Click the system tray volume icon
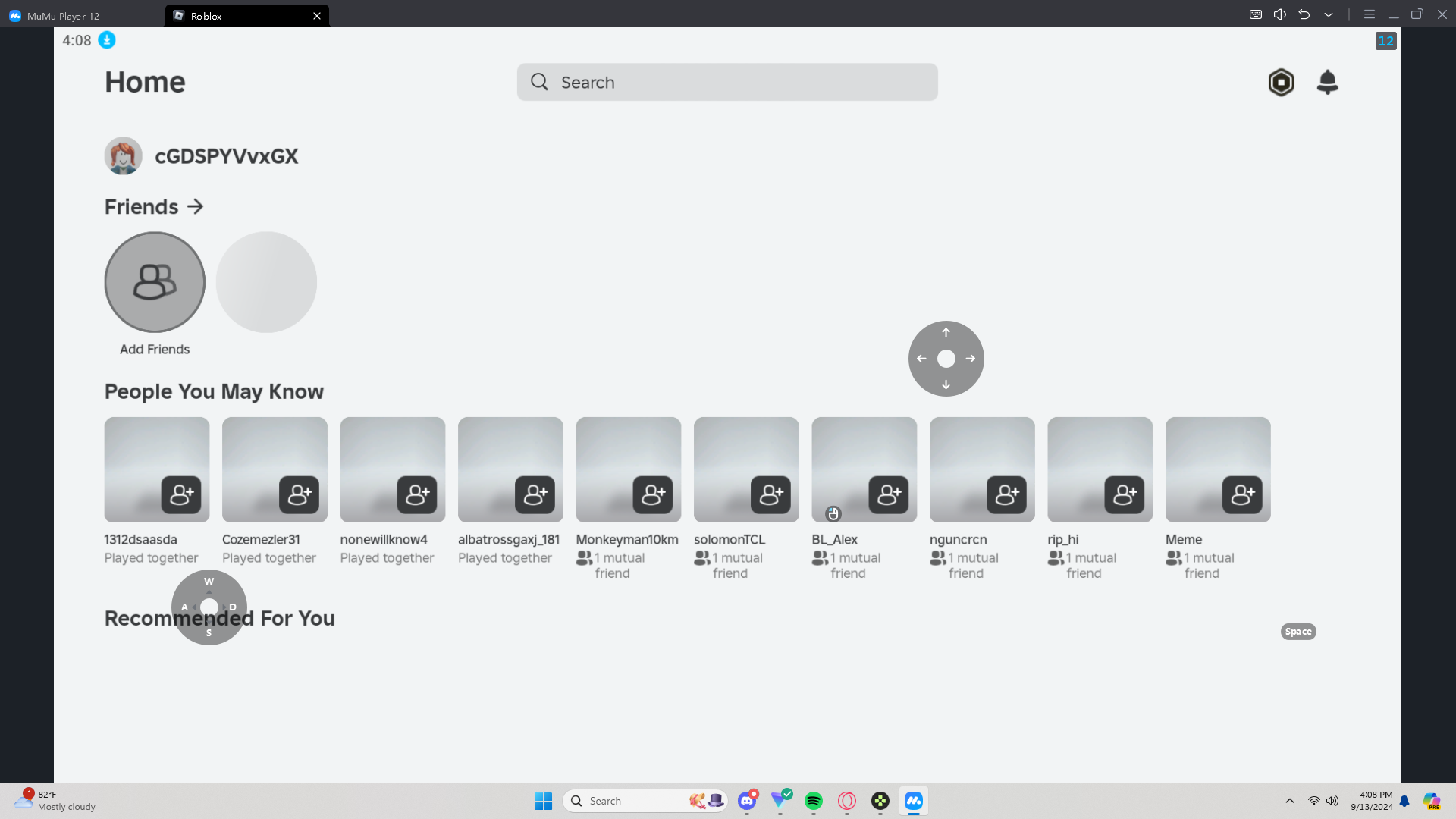The image size is (1456, 819). tap(1332, 801)
